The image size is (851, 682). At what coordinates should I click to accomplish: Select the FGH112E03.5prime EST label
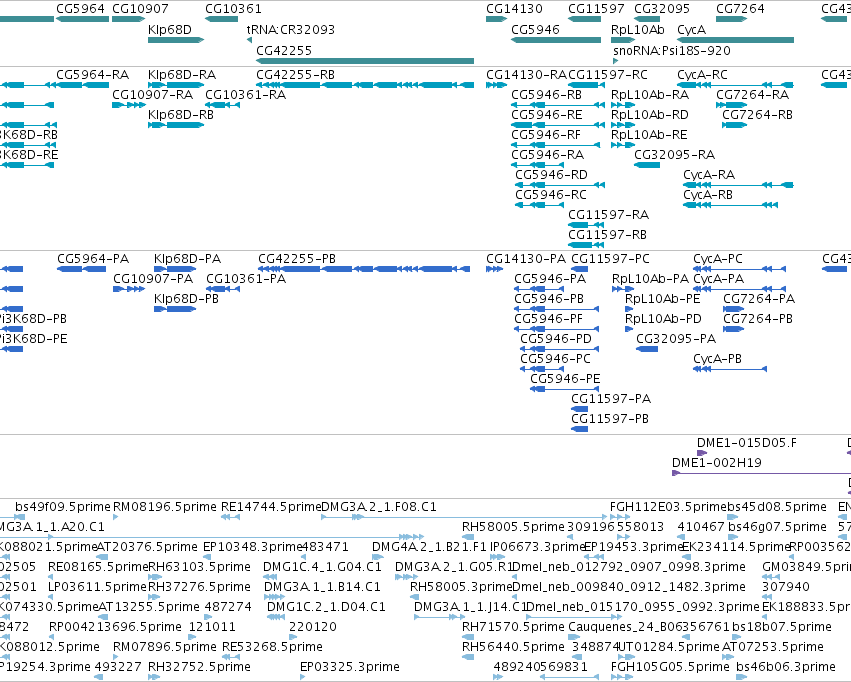669,508
